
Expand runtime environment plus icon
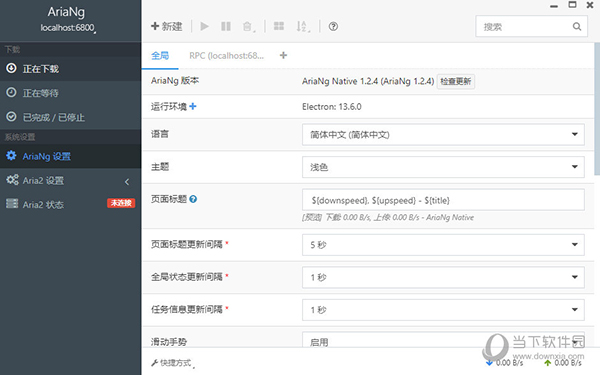click(x=193, y=106)
